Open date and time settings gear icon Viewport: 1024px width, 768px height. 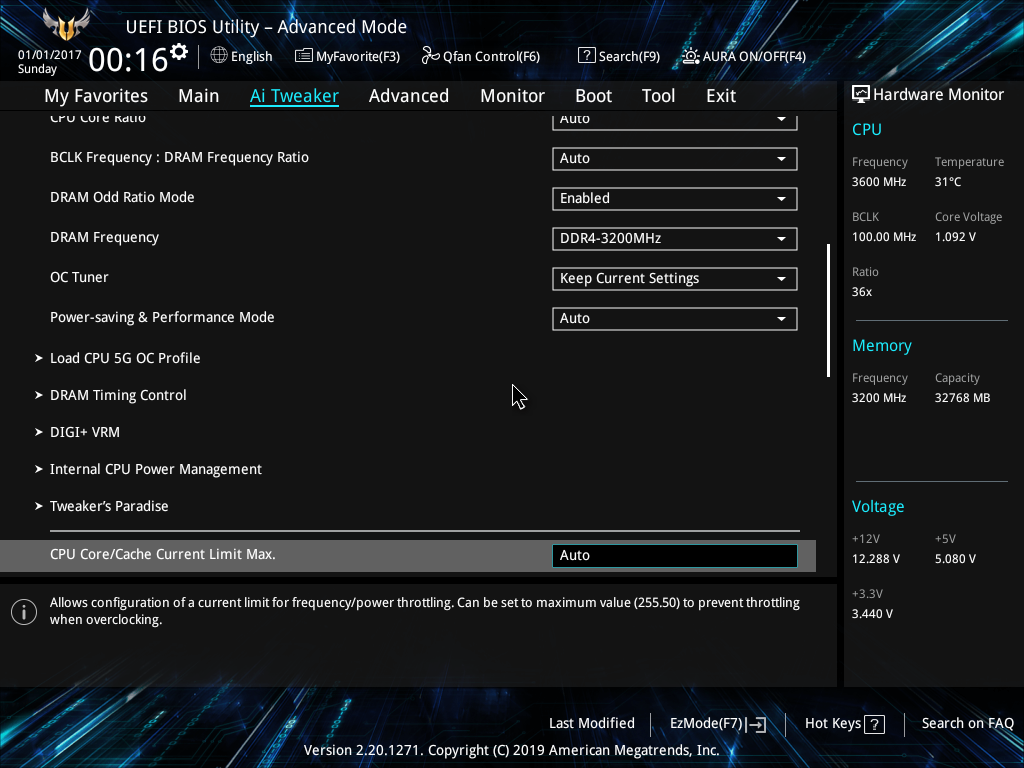click(x=179, y=52)
